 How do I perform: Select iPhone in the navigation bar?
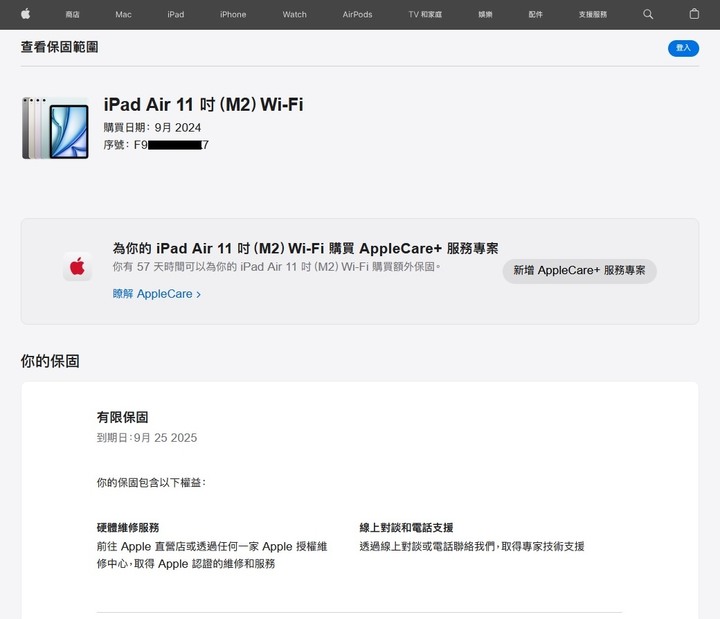[x=233, y=15]
